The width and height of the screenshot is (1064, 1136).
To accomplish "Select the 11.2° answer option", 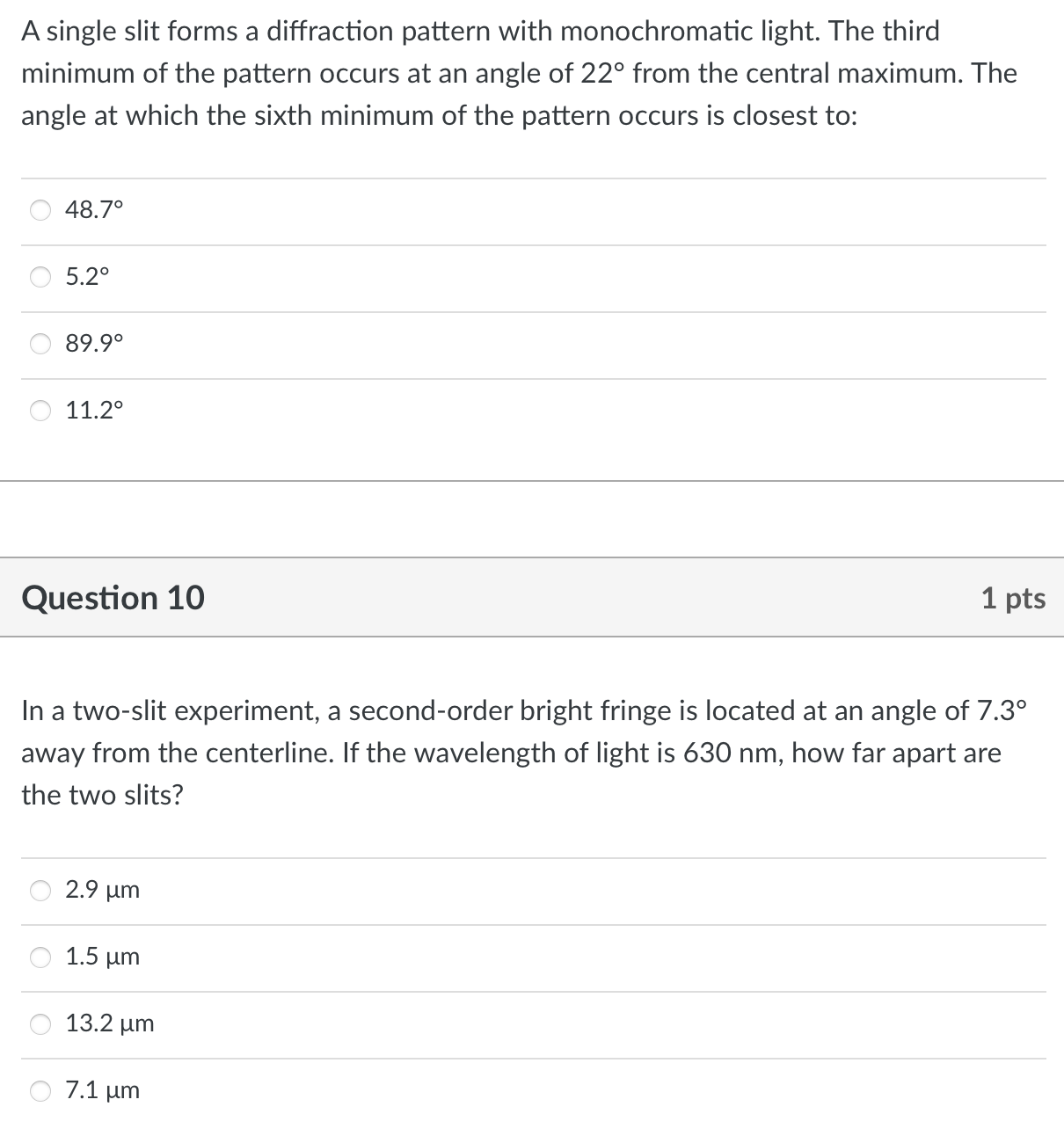I will click(40, 411).
